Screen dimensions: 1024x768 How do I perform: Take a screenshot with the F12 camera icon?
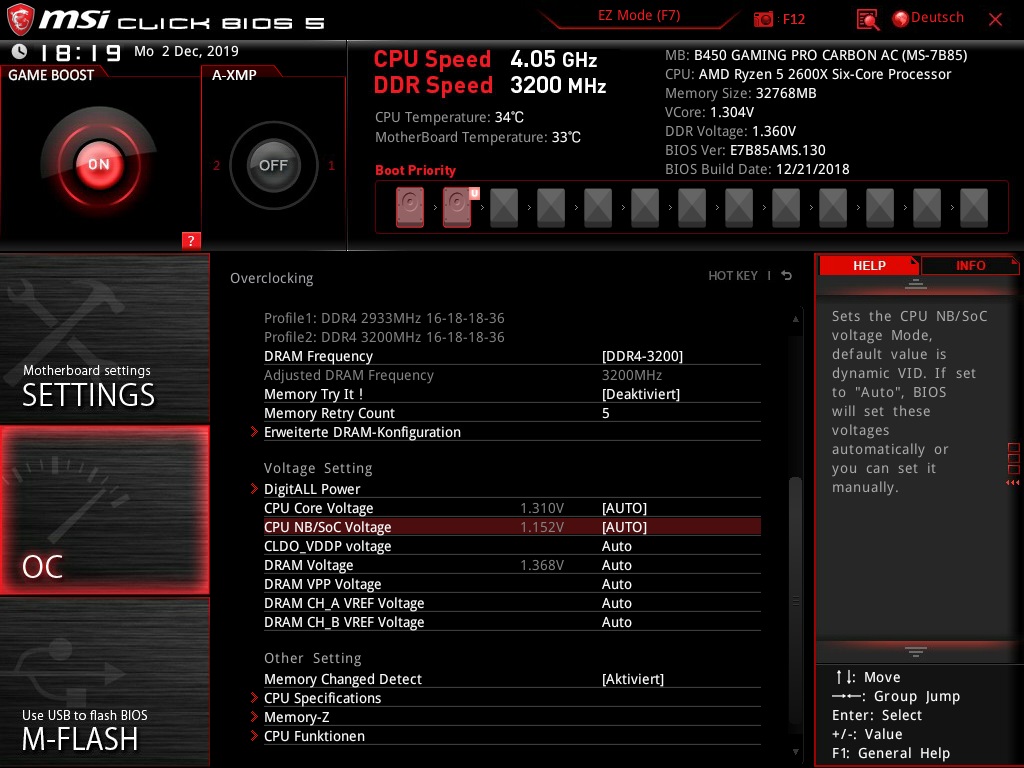pyautogui.click(x=763, y=20)
